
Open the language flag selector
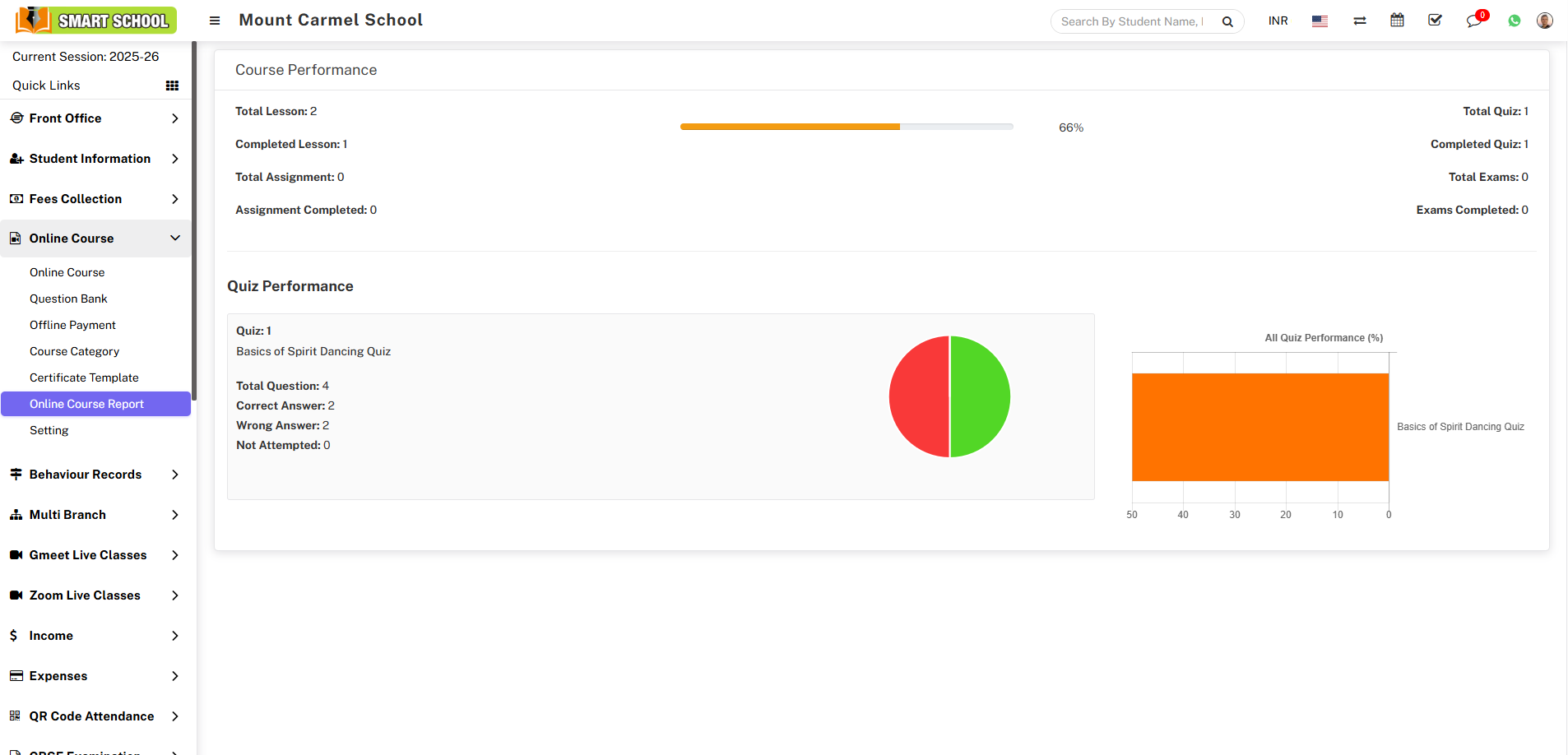click(x=1320, y=21)
